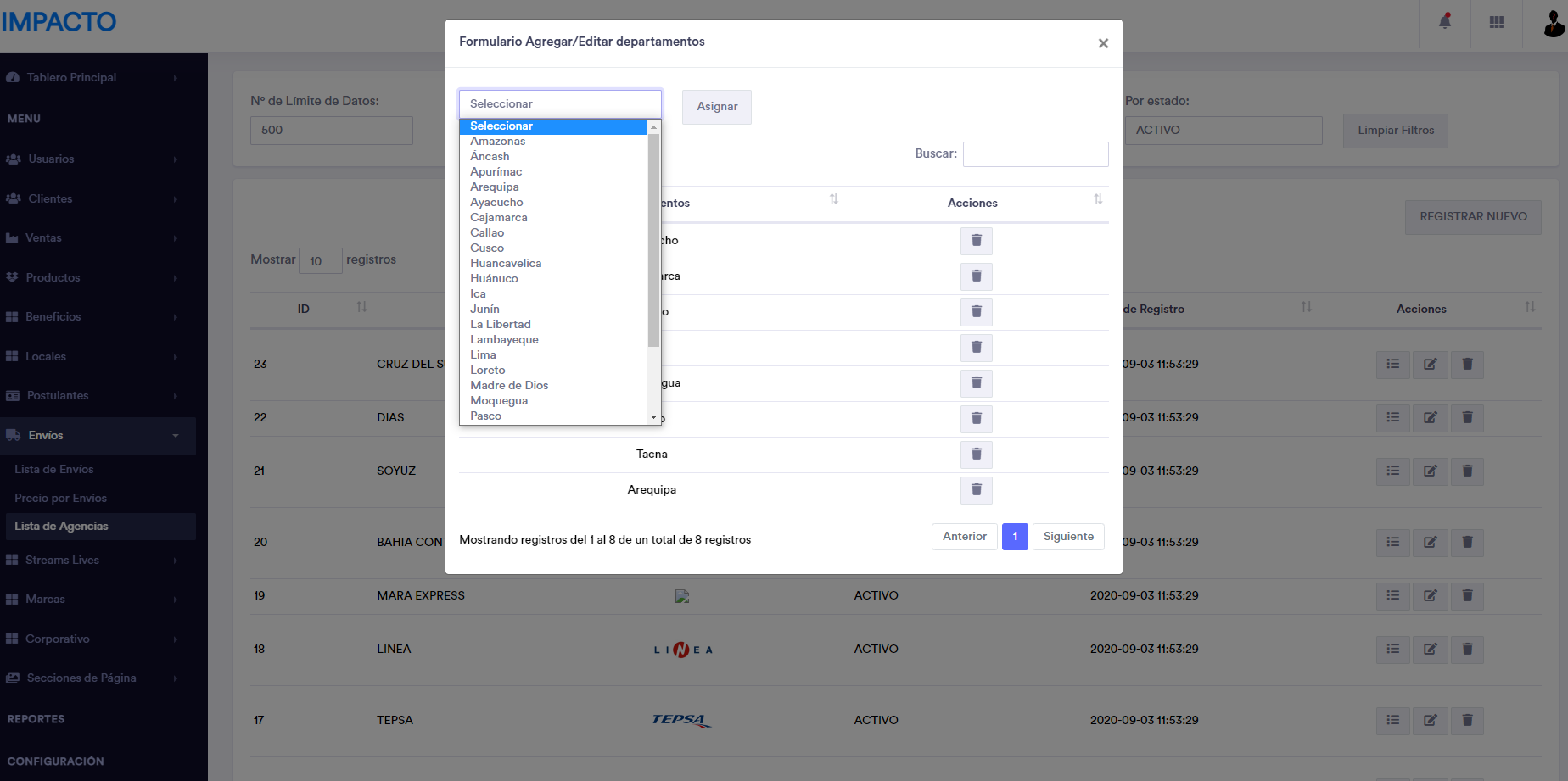Screen dimensions: 1568x781
Task: Collapse the Envíos sidebar section
Action: (x=98, y=436)
